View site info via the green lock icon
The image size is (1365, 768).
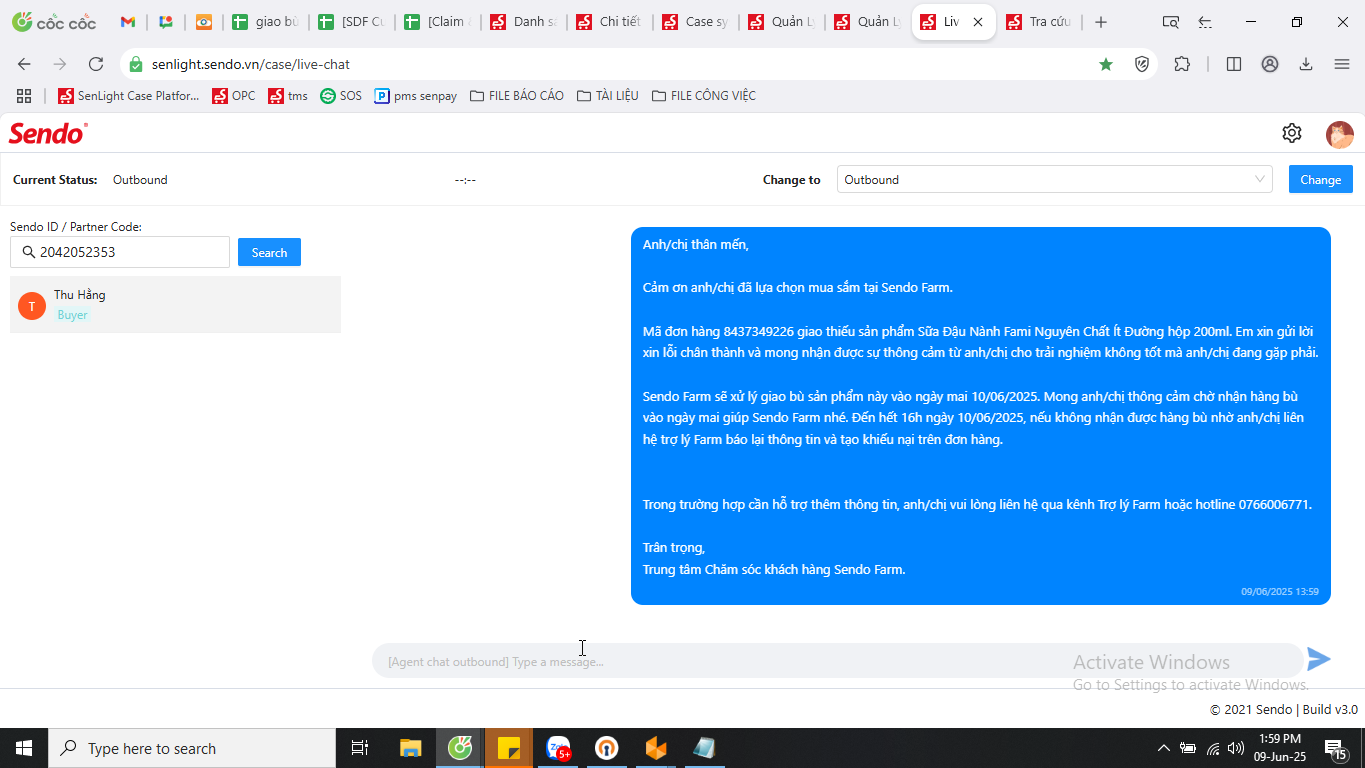(136, 64)
